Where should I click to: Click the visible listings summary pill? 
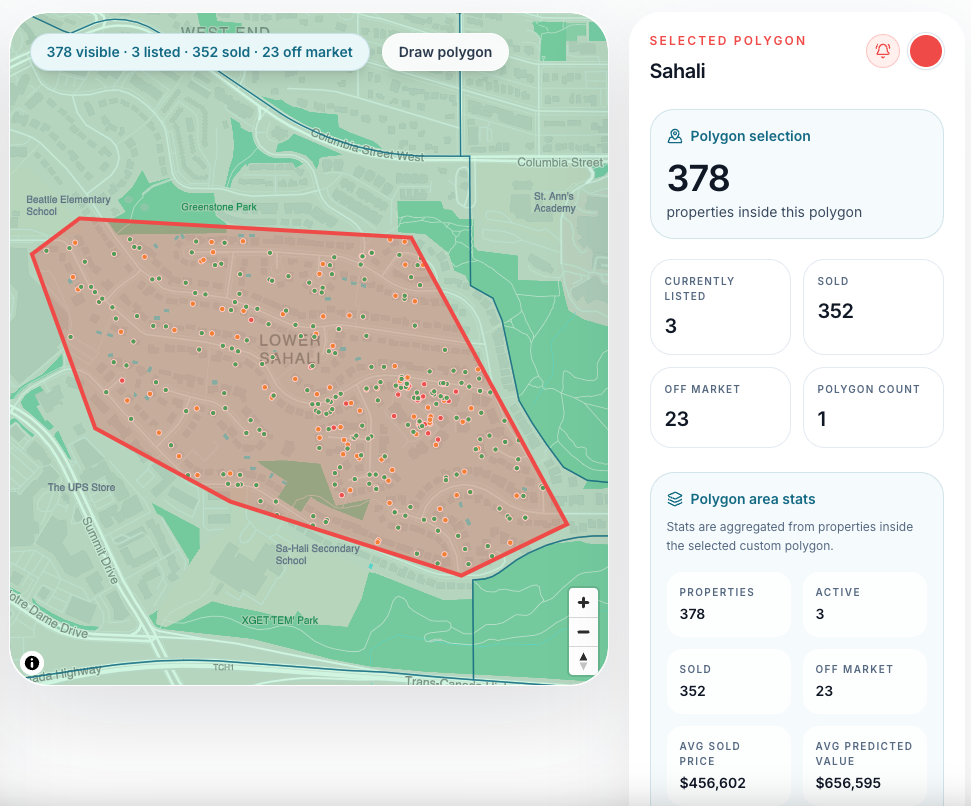click(x=199, y=52)
